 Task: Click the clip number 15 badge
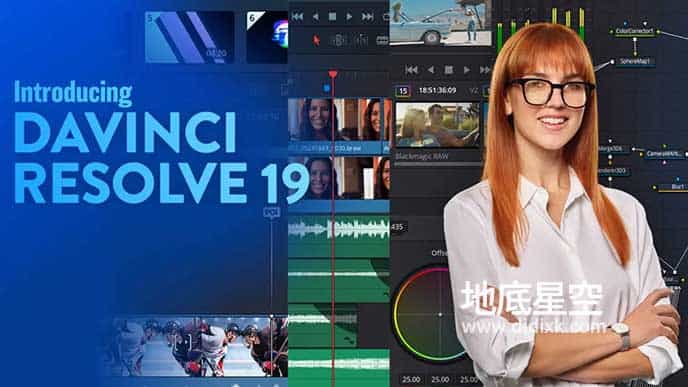tap(402, 91)
